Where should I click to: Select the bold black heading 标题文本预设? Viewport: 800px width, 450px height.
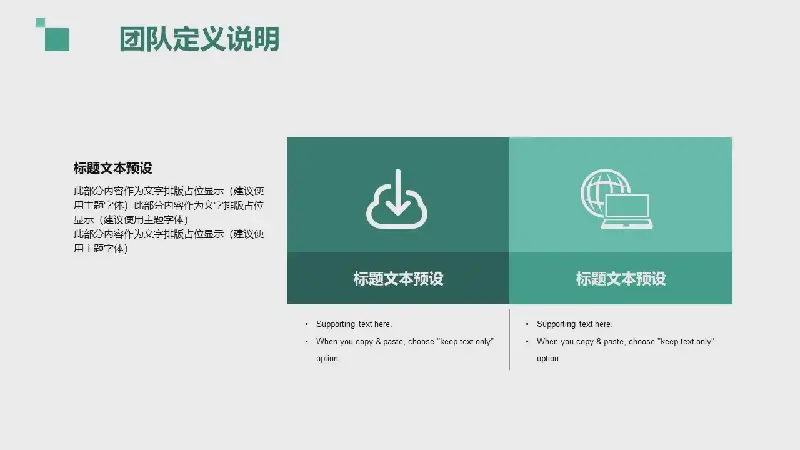click(113, 168)
